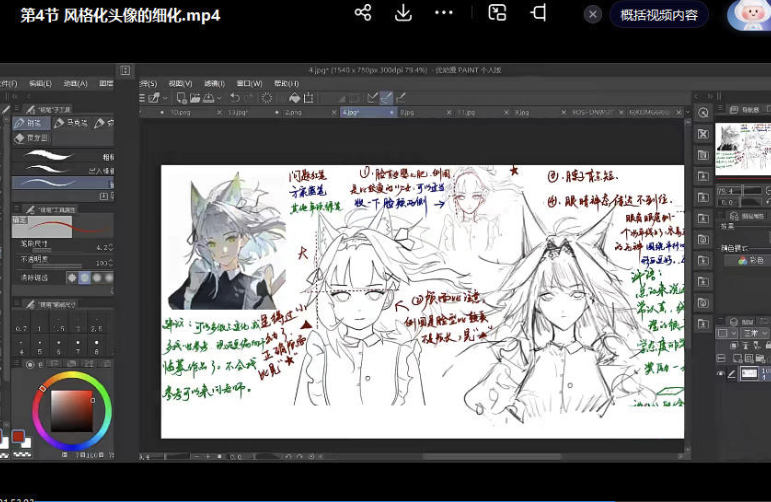
Task: Choose brush size preset 8
Action: [96, 347]
